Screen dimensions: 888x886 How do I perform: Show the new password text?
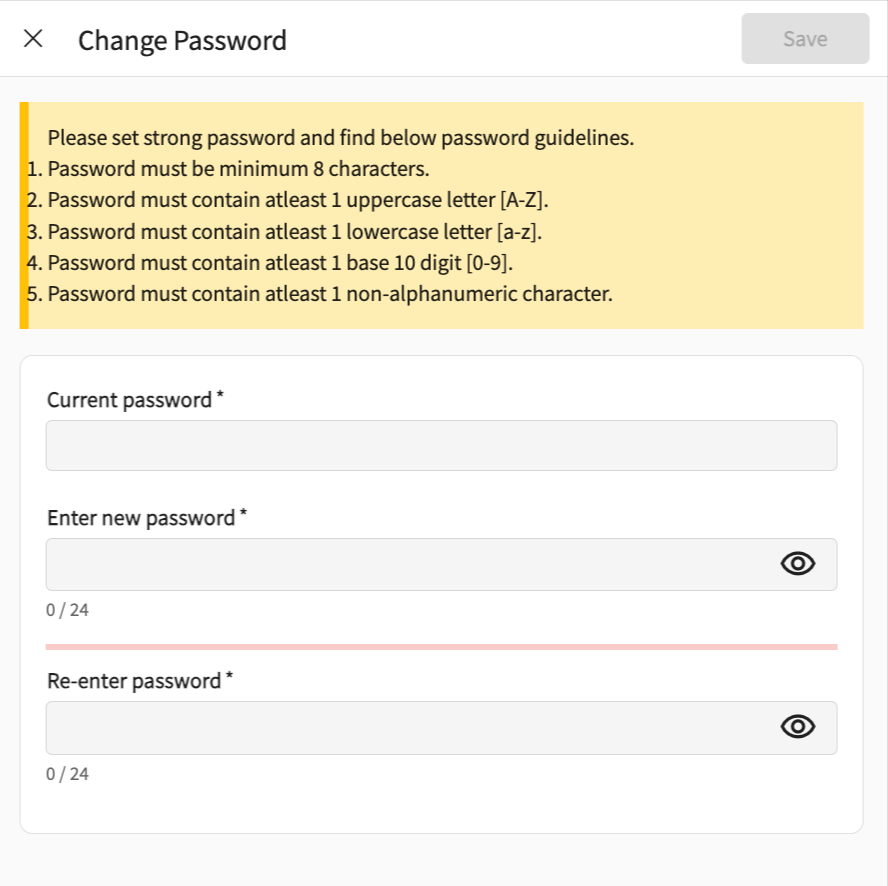[797, 564]
